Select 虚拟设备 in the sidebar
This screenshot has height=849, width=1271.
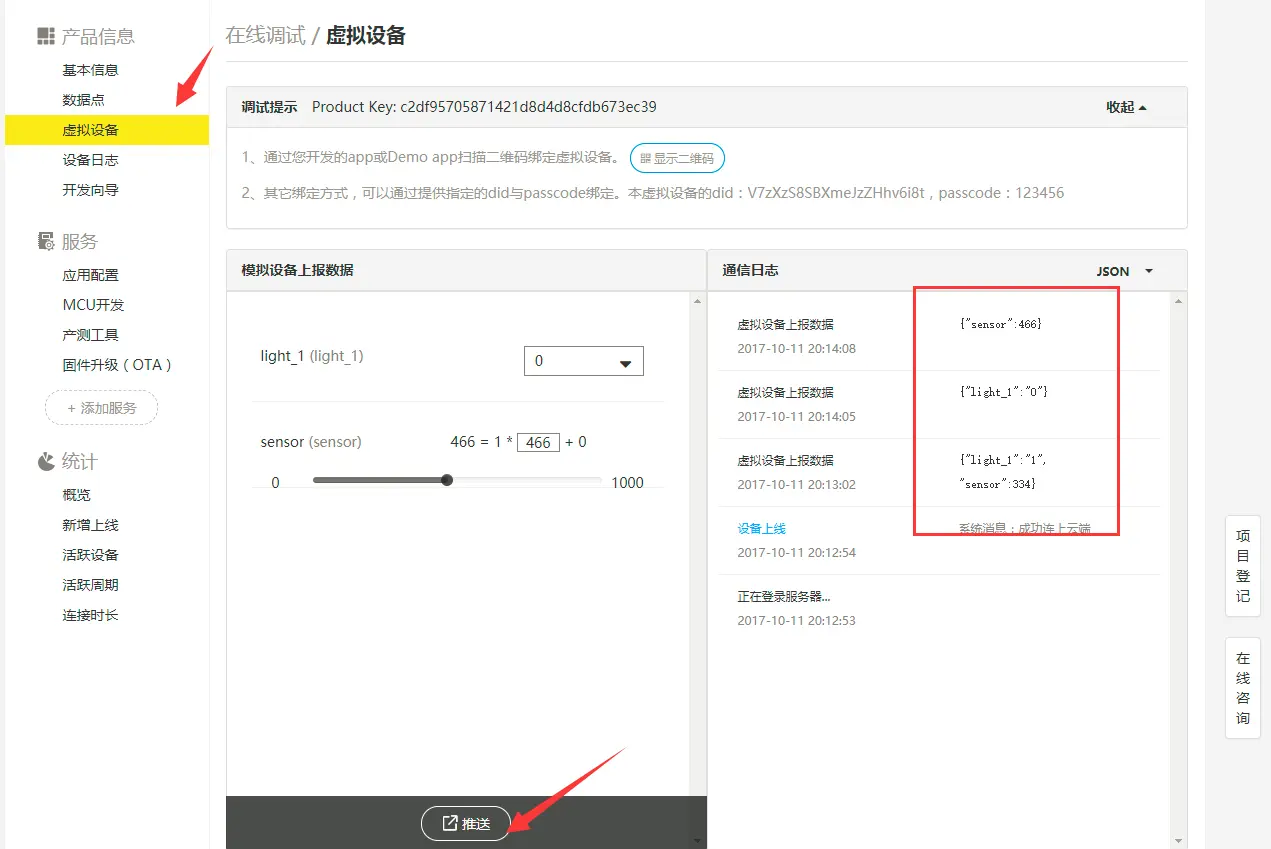(x=107, y=130)
